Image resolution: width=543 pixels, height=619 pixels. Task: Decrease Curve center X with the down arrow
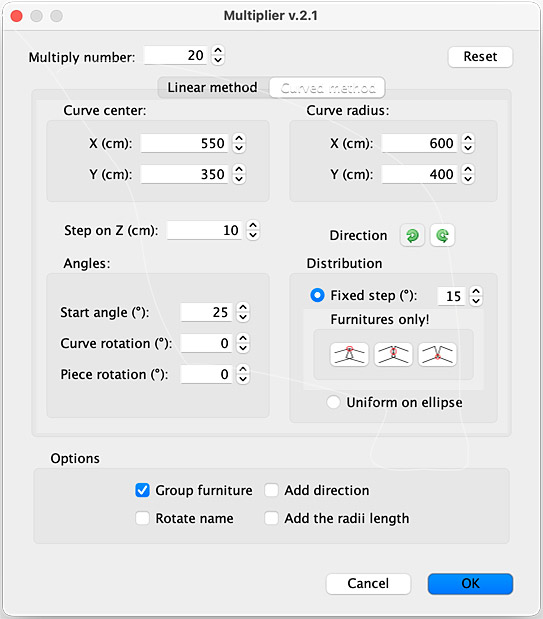tap(239, 148)
